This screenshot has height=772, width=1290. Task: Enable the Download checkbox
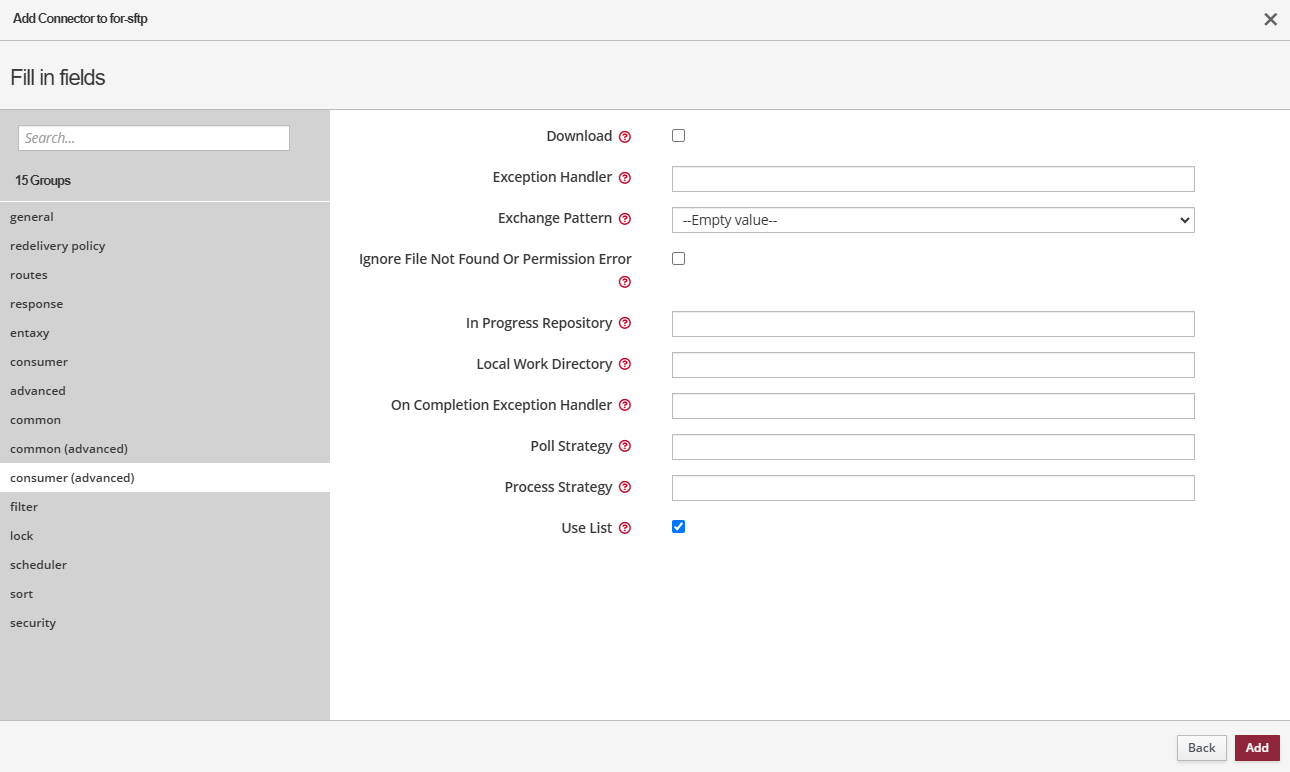pyautogui.click(x=679, y=136)
